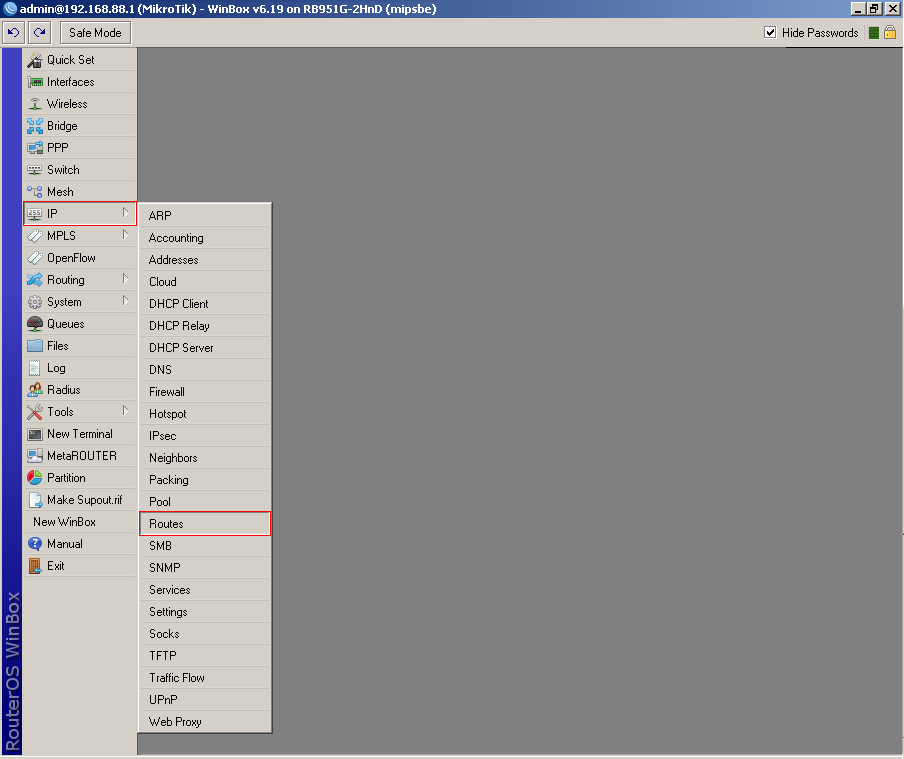Toggle the Hide Passwords checkbox

[770, 32]
